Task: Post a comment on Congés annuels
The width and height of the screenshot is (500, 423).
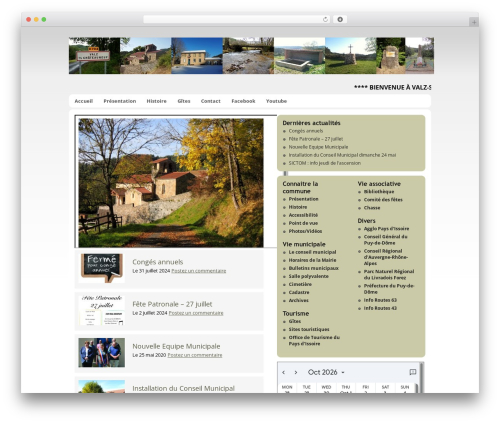Action: pyautogui.click(x=199, y=271)
